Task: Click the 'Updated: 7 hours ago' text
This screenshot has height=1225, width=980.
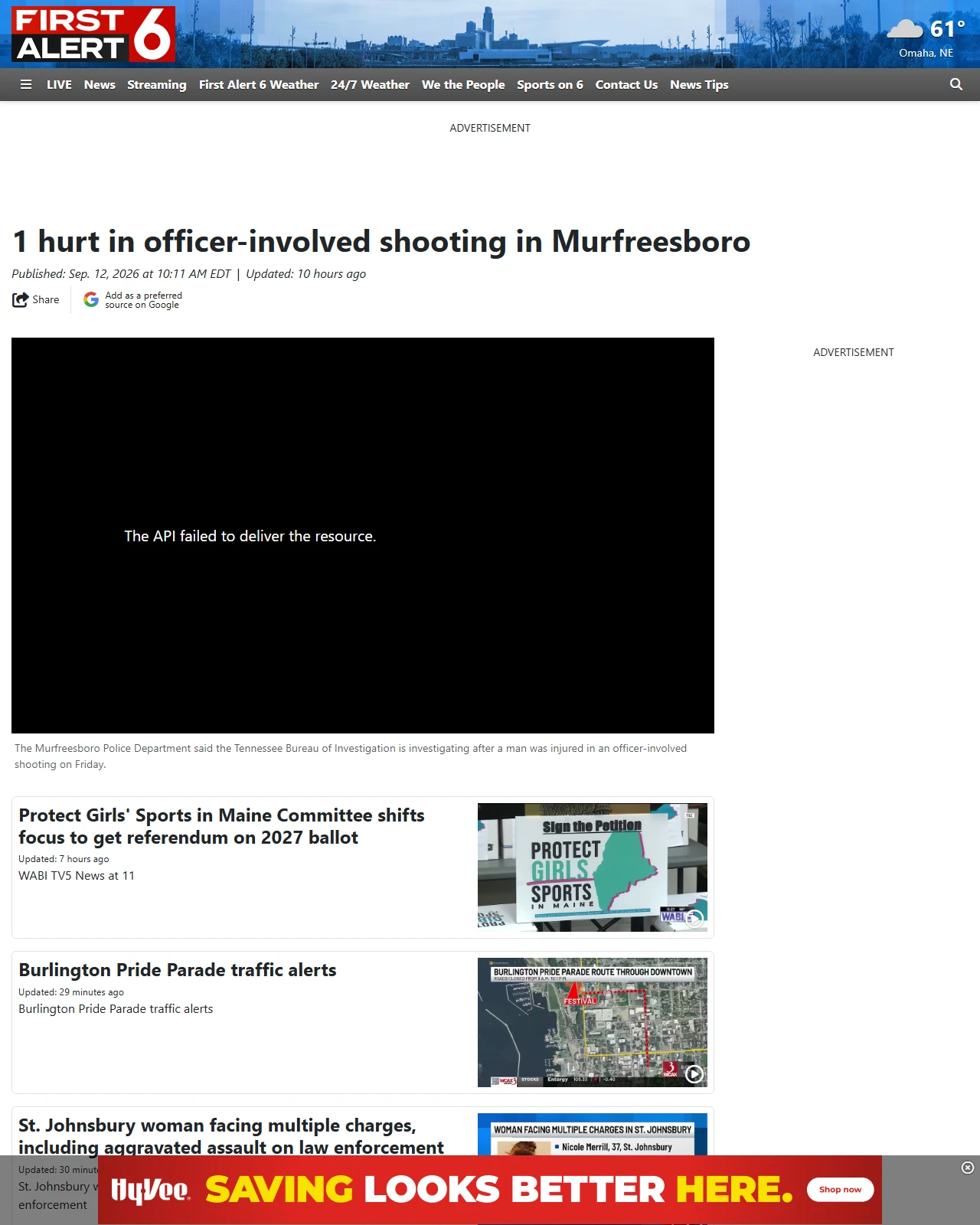Action: (64, 859)
